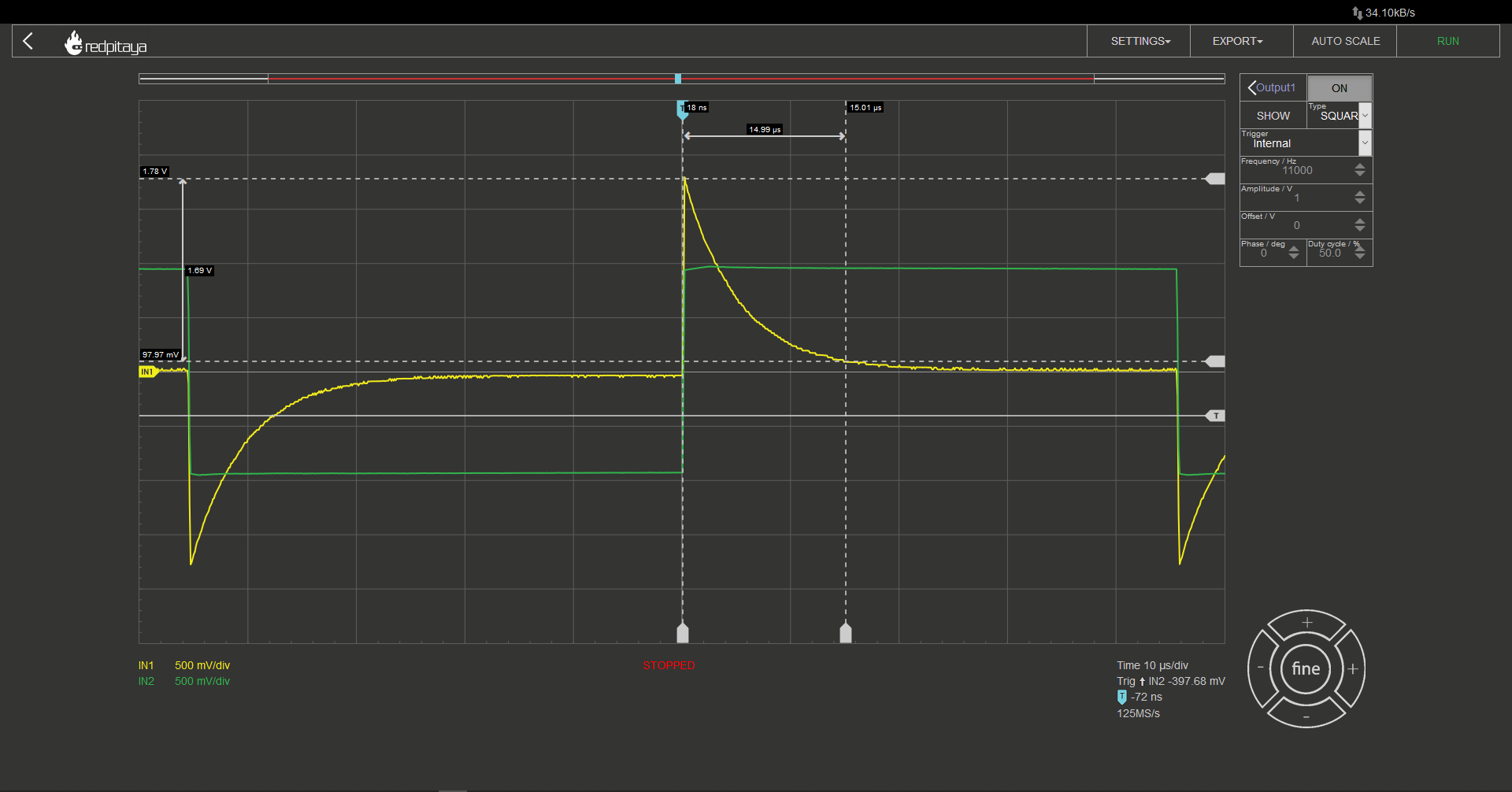
Task: Click the blue trigger position marker at top
Action: (x=682, y=109)
